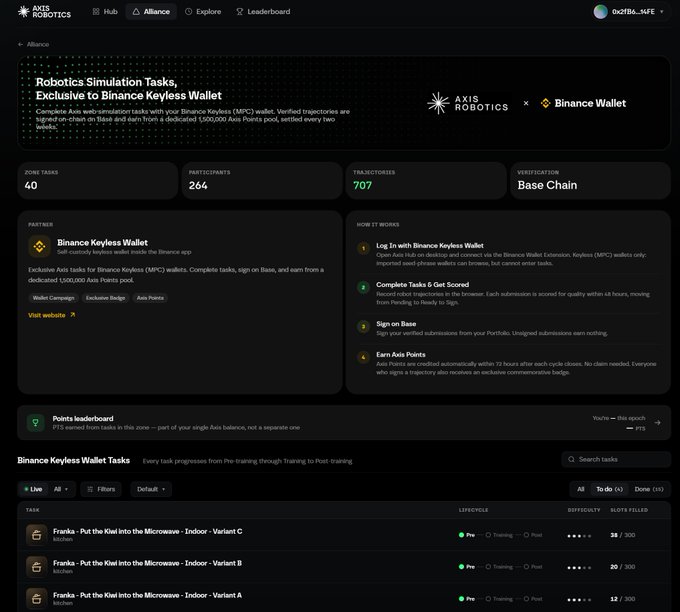Open the All dropdown next to Live
The width and height of the screenshot is (680, 612).
point(61,489)
